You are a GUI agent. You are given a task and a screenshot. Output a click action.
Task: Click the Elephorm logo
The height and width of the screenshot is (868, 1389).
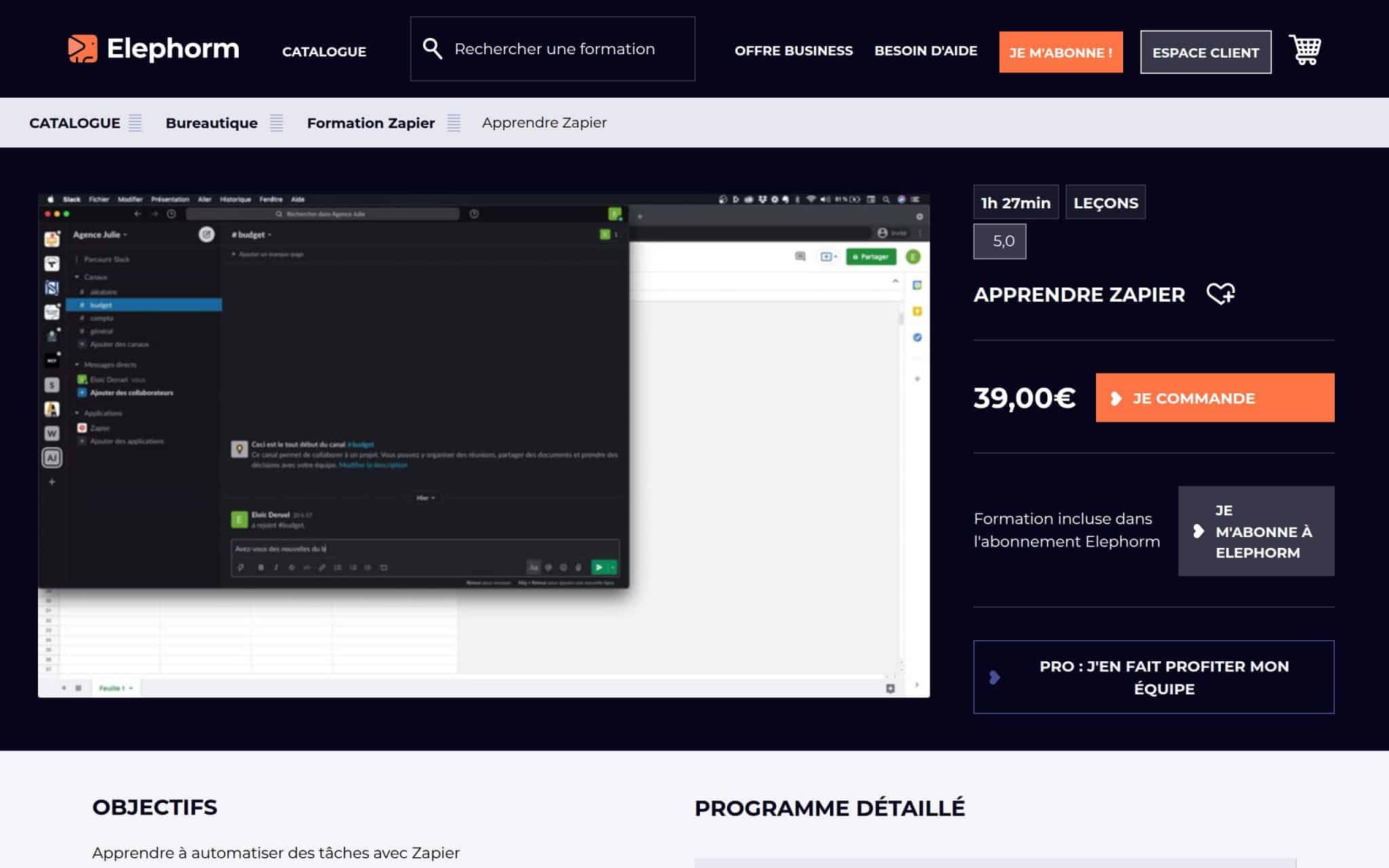pos(153,49)
